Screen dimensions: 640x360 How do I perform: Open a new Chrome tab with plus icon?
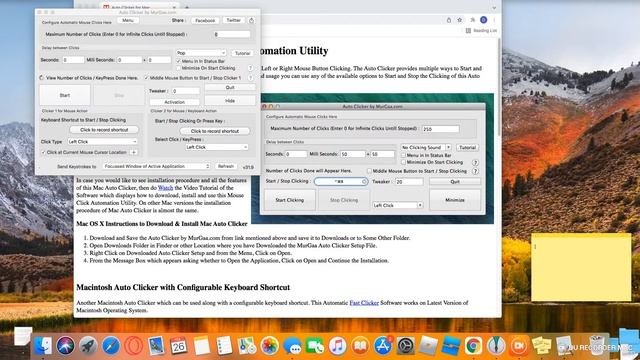coord(187,7)
